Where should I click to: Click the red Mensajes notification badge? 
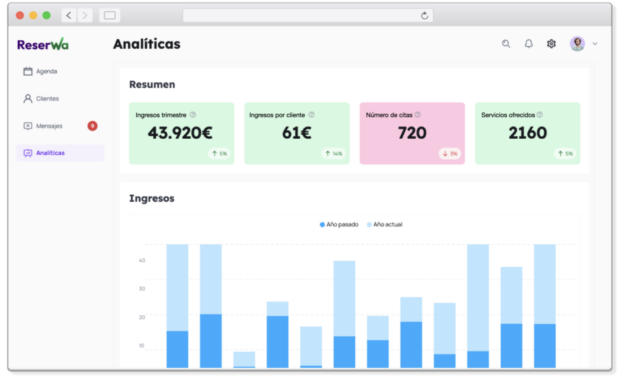tap(92, 126)
